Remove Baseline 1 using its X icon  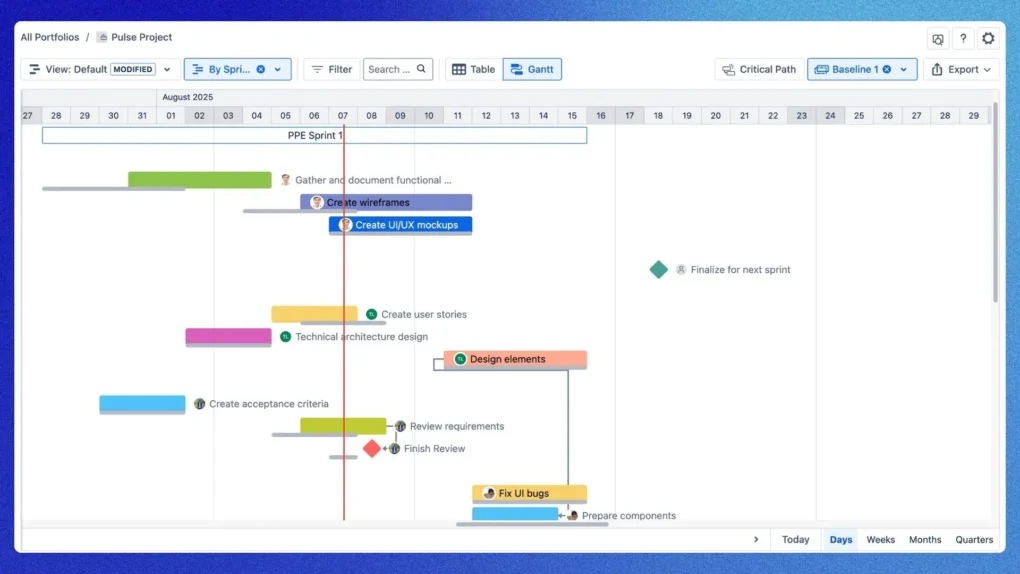(886, 69)
